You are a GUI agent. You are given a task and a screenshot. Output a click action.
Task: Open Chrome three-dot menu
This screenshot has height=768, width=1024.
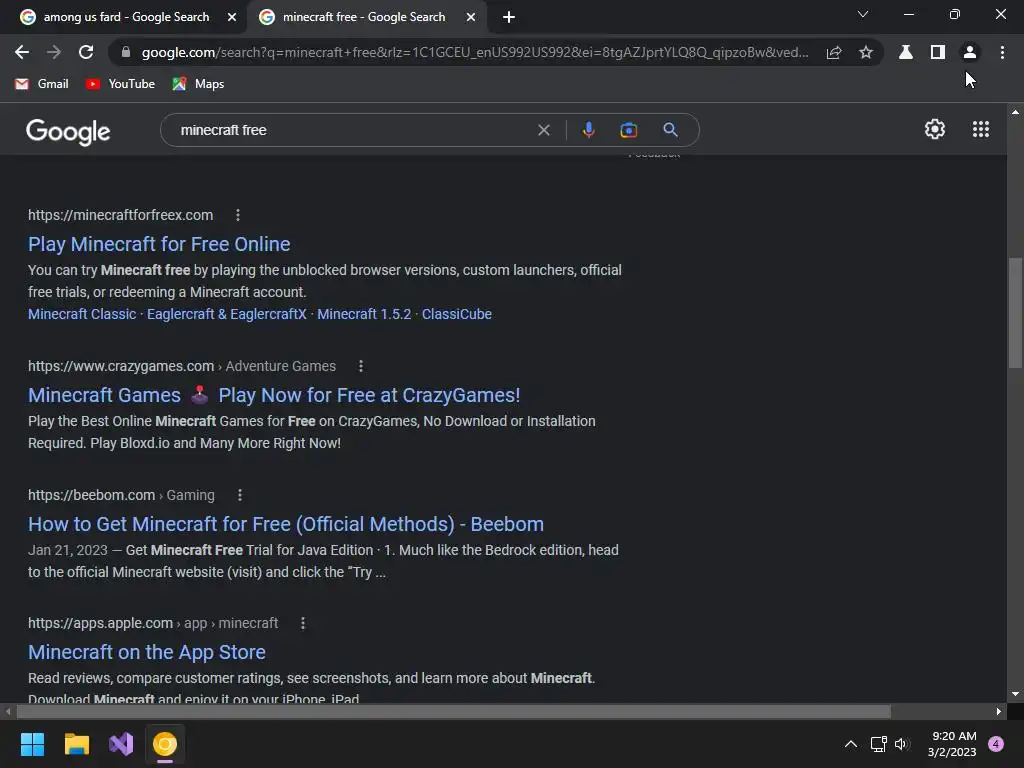tap(1002, 52)
